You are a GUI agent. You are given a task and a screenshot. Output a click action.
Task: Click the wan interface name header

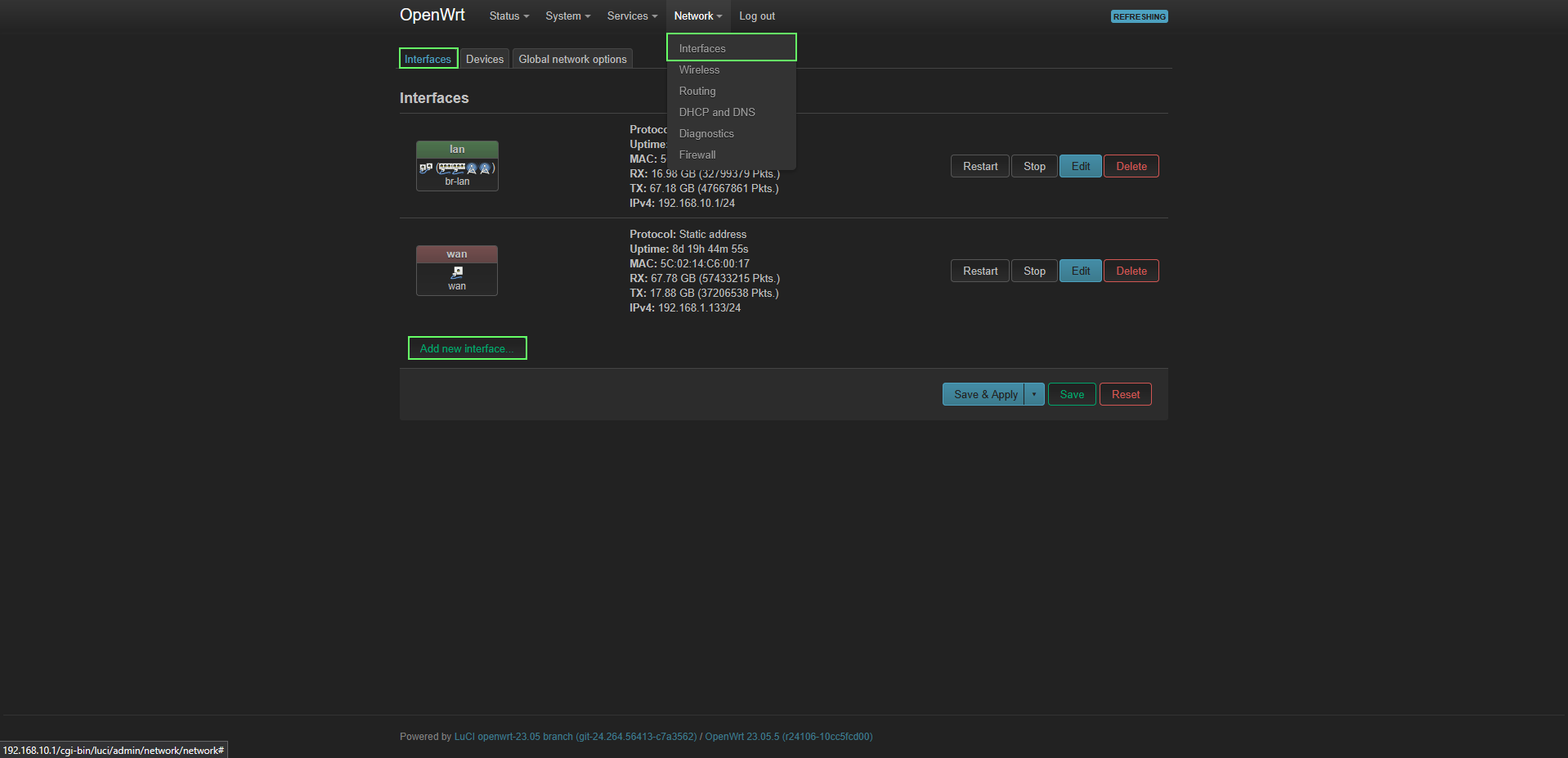(457, 254)
